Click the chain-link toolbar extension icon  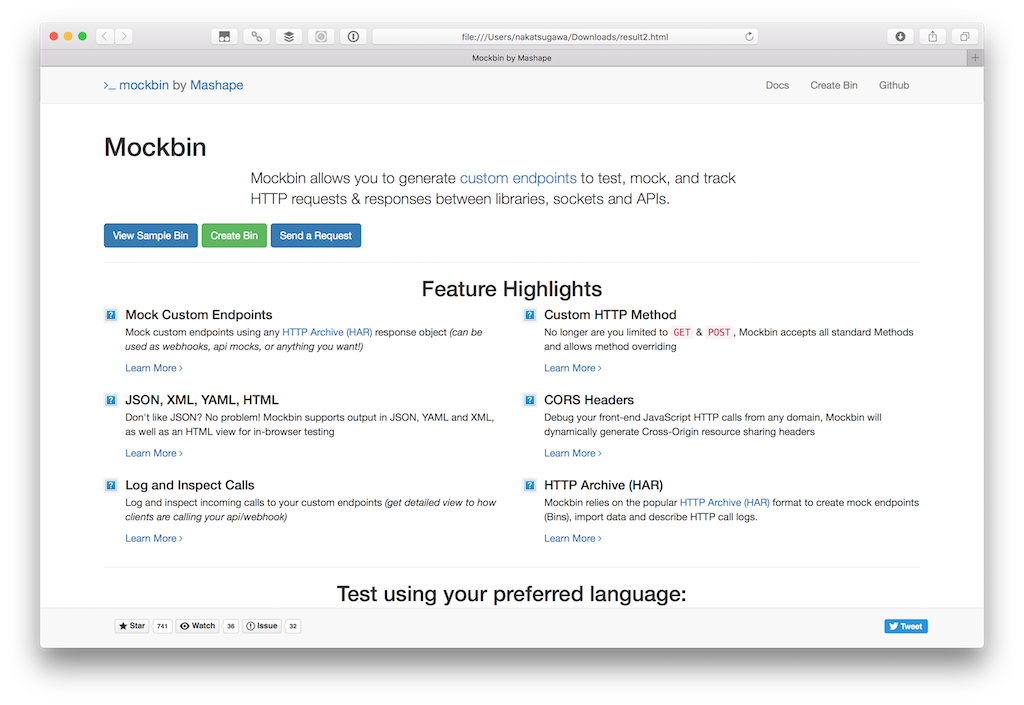tap(257, 37)
